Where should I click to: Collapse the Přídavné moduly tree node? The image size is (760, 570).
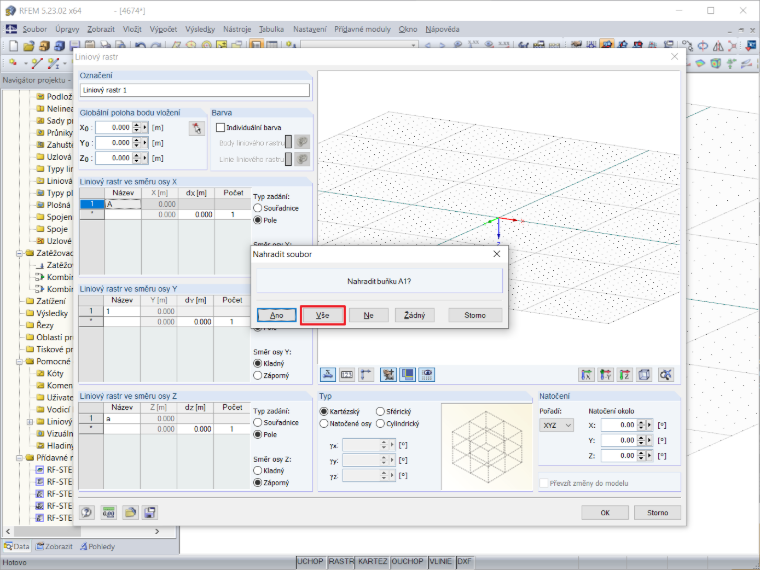(x=19, y=458)
